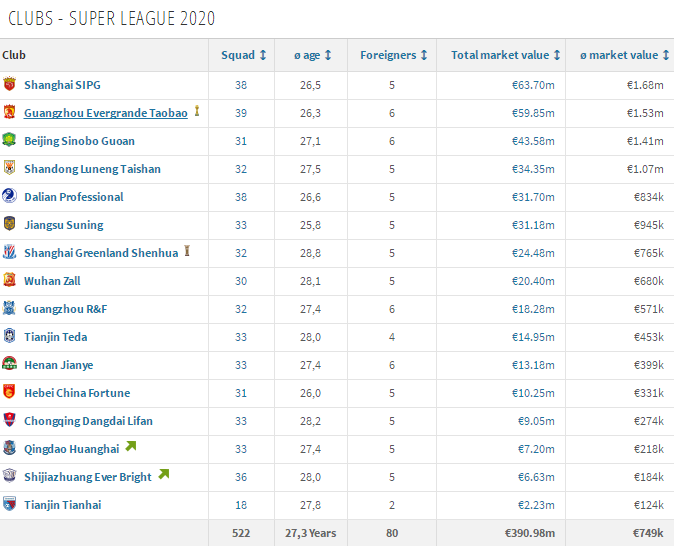The image size is (674, 546).
Task: Sort by Total market value header
Action: [505, 55]
